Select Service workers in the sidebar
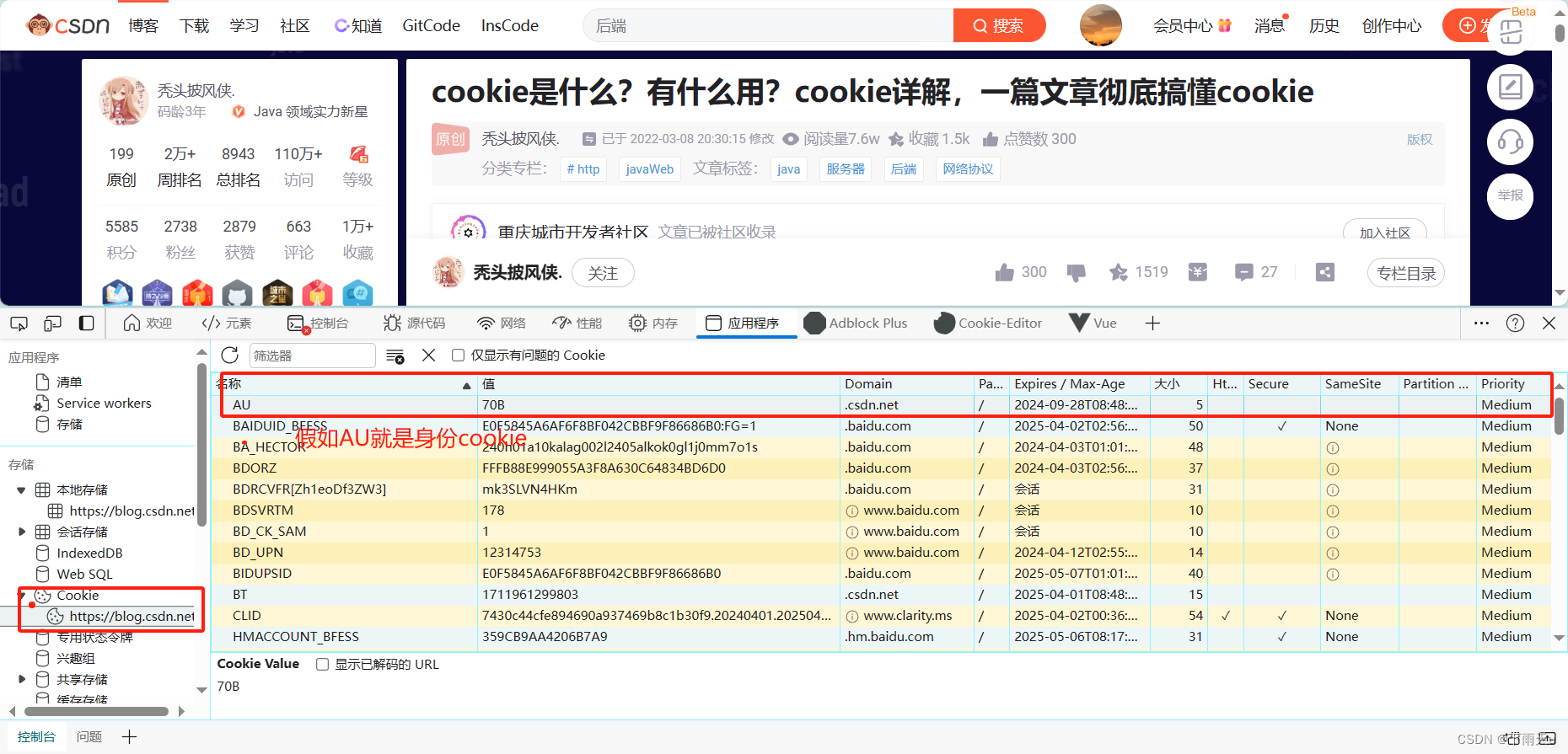Screen dimensions: 1568x754 [105, 404]
